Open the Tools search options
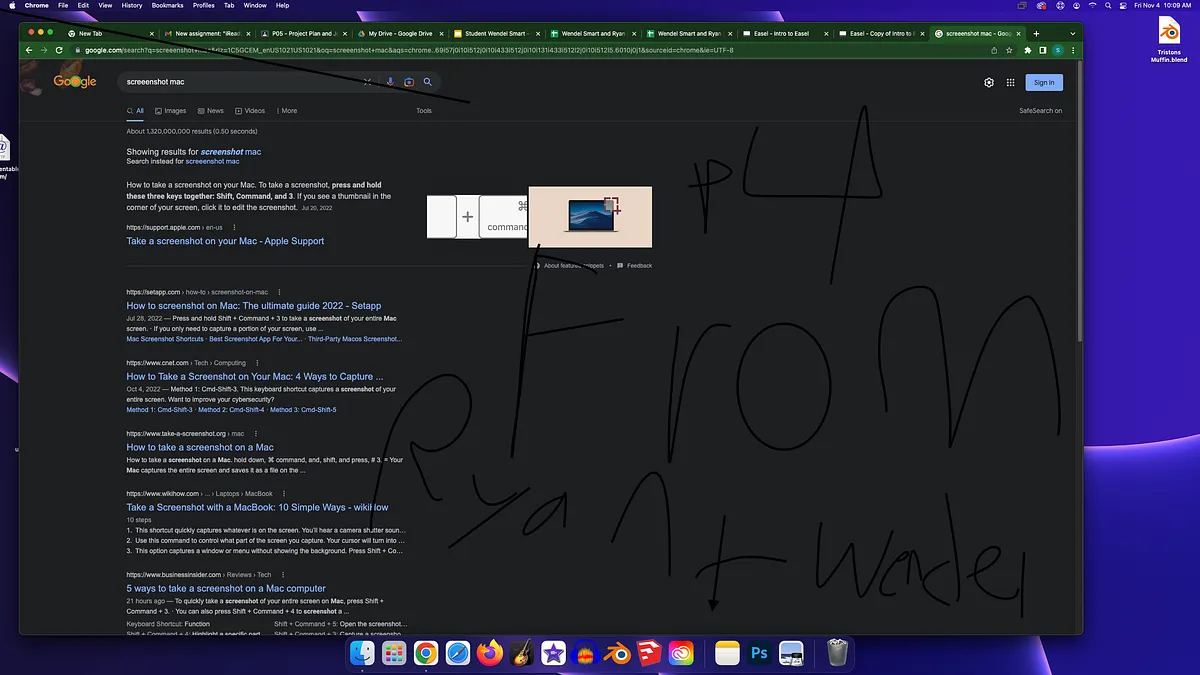1200x675 pixels. pyautogui.click(x=424, y=111)
